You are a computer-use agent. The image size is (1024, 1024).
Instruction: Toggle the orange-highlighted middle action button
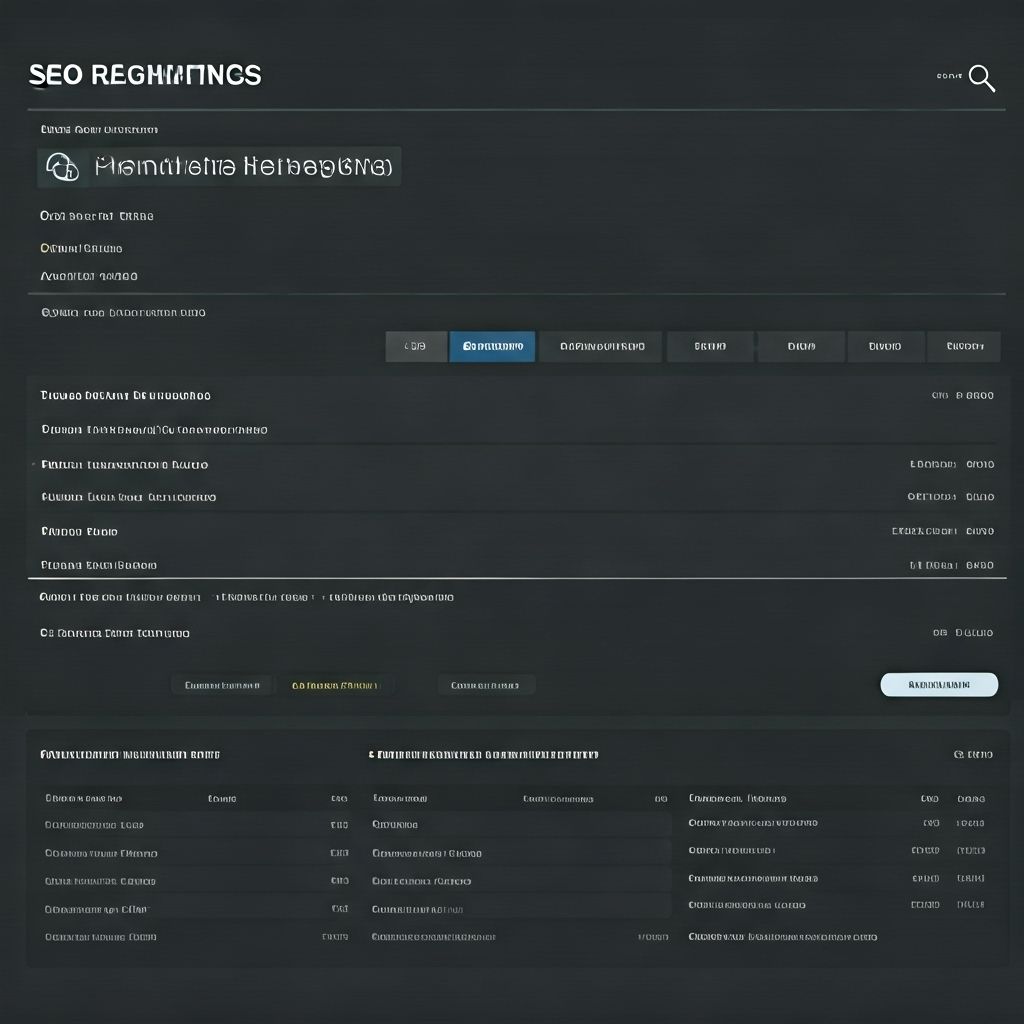tap(340, 684)
